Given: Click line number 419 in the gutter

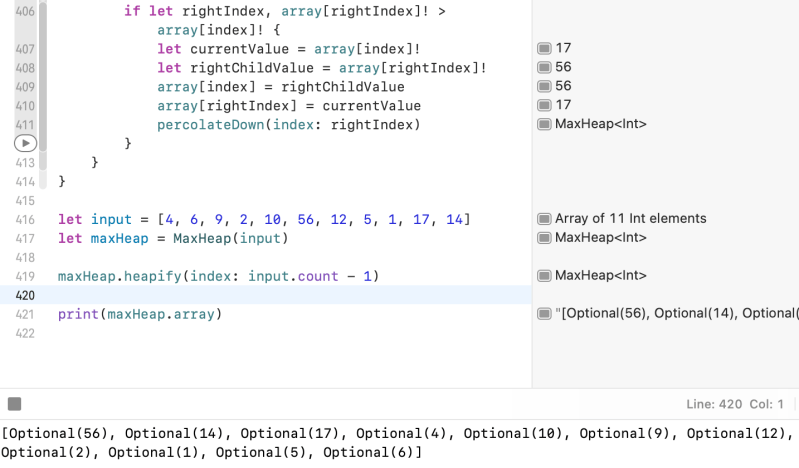Looking at the screenshot, I should pyautogui.click(x=25, y=277).
